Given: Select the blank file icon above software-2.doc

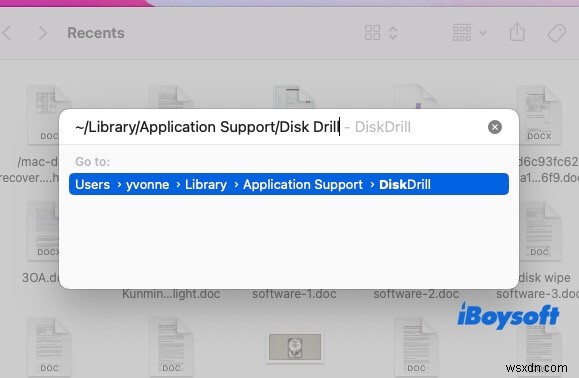Looking at the screenshot, I should click(416, 97).
